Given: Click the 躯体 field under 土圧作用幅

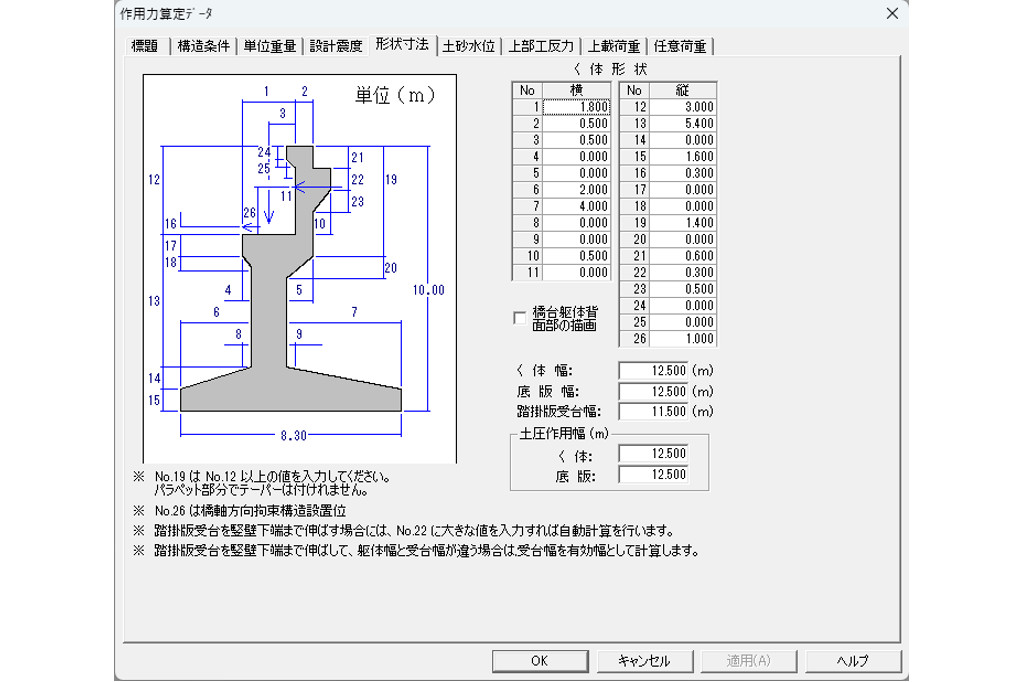Looking at the screenshot, I should tap(655, 452).
